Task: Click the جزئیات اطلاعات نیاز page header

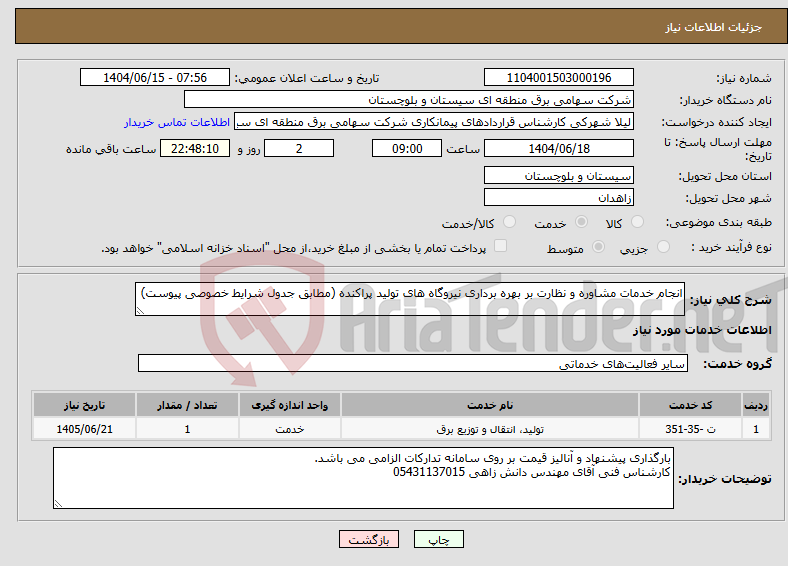Action: coord(713,27)
